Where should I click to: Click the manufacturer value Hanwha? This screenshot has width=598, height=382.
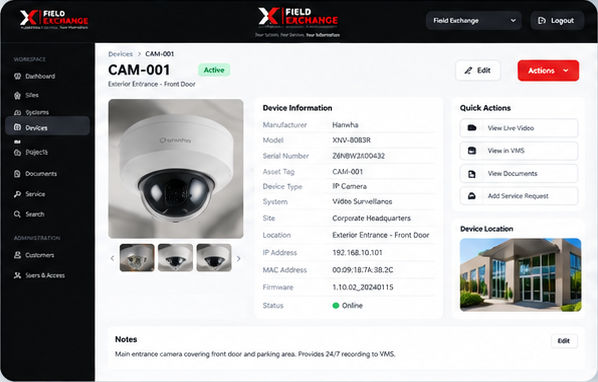345,125
